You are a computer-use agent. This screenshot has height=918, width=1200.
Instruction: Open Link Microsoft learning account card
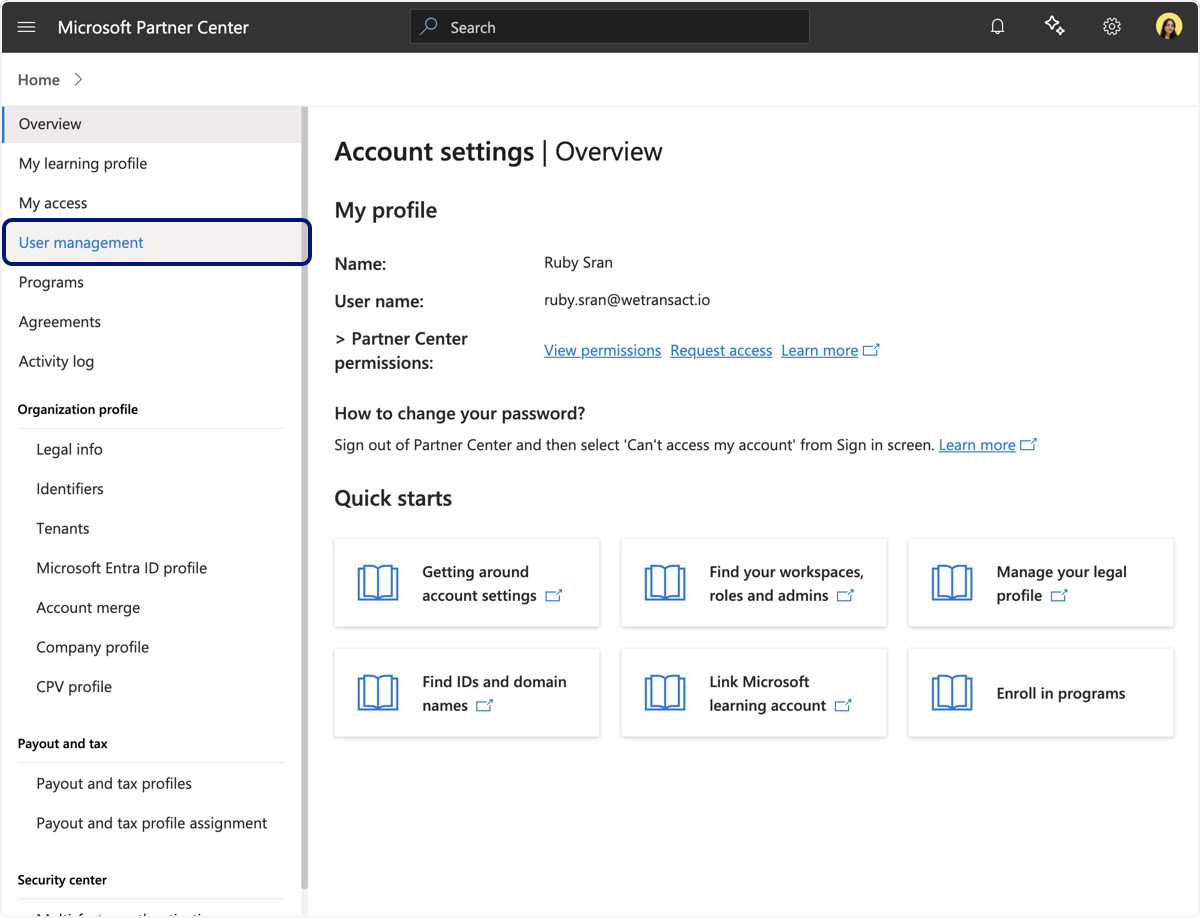754,693
